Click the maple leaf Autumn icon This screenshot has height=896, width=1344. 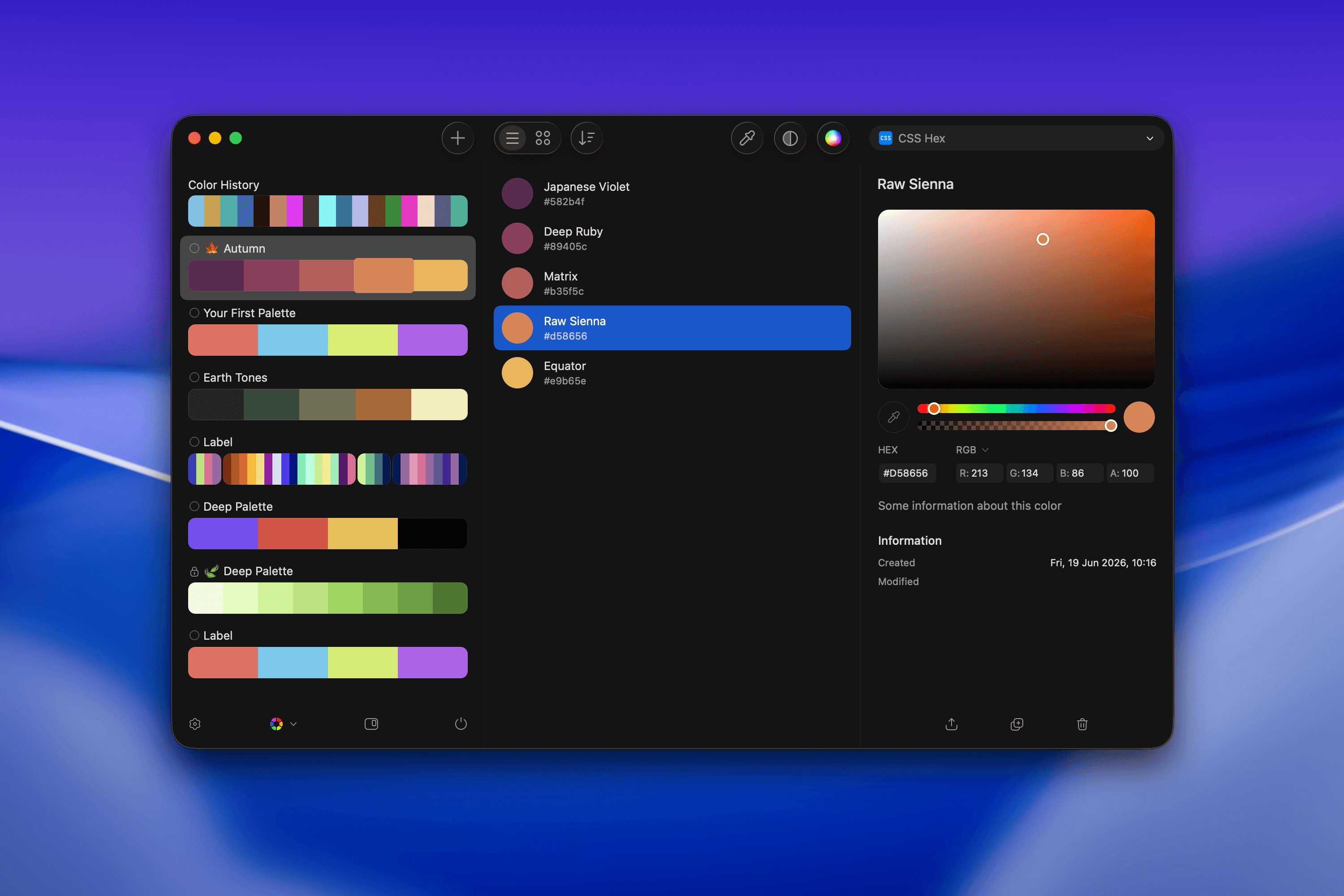(x=212, y=248)
